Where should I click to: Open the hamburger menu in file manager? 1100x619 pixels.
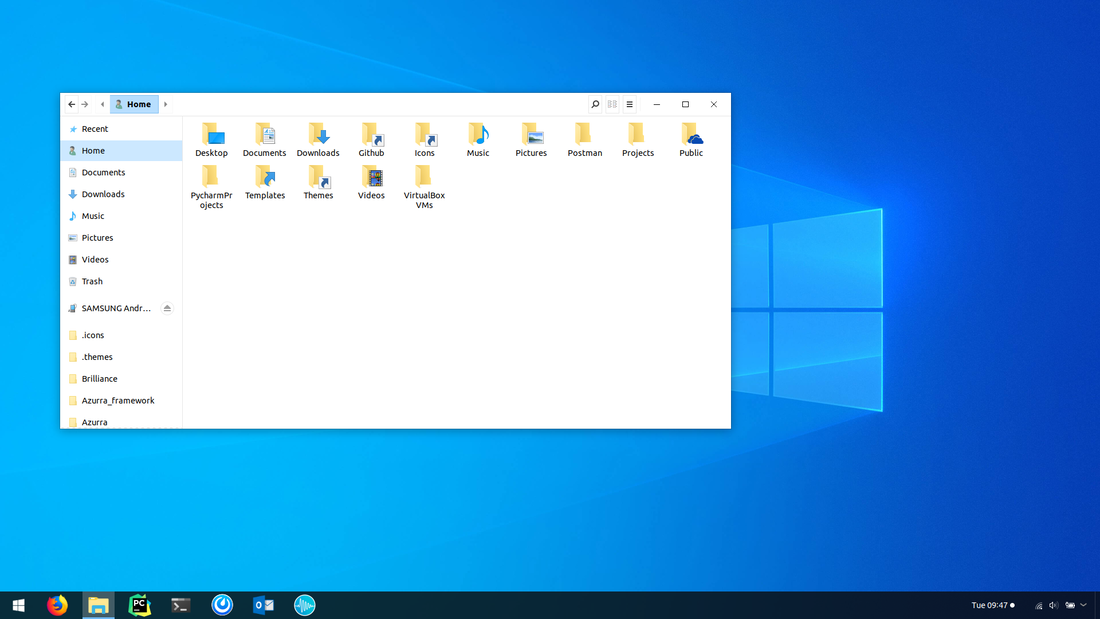[x=629, y=104]
